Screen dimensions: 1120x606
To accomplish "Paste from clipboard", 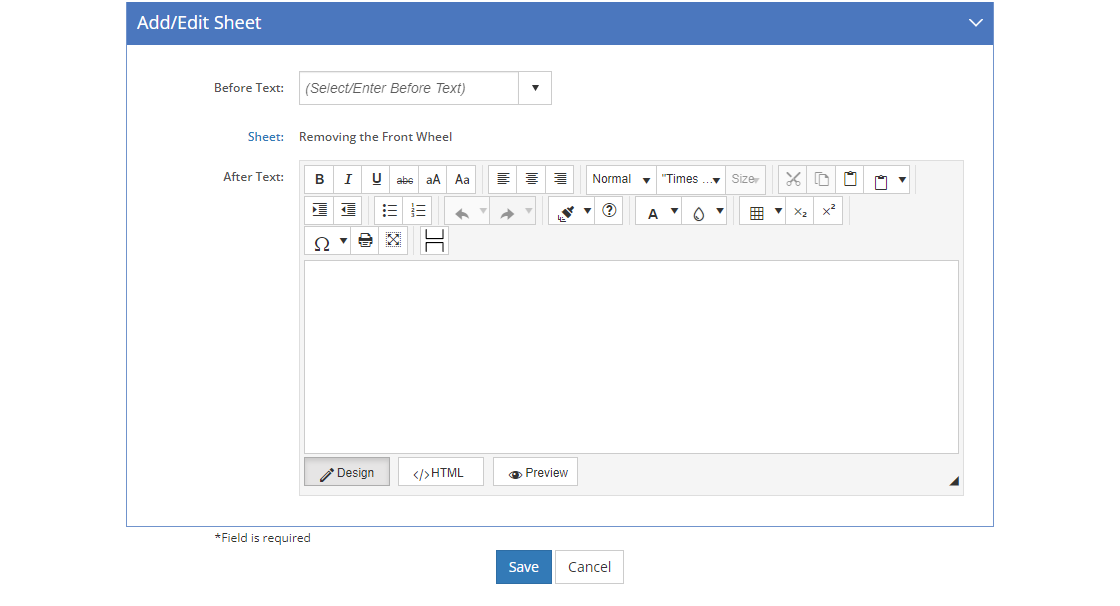I will [x=850, y=179].
